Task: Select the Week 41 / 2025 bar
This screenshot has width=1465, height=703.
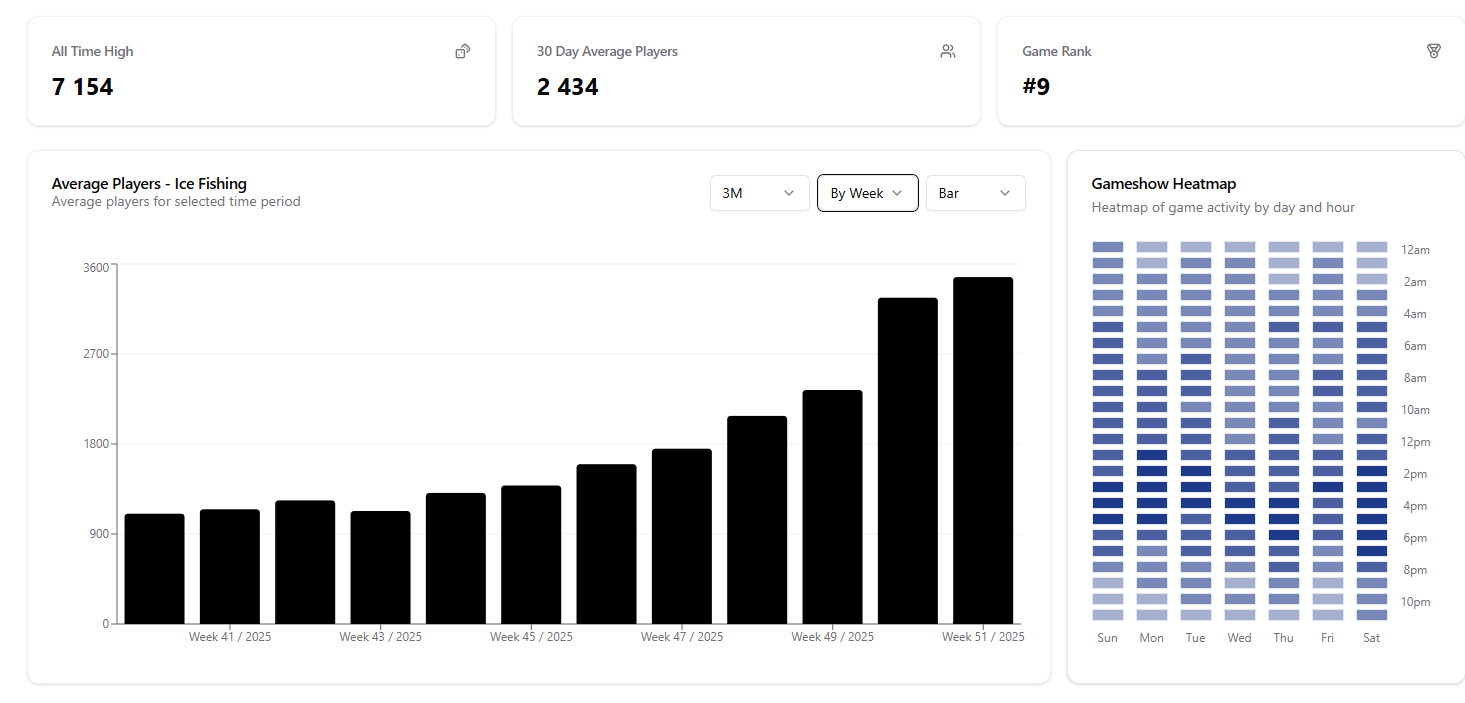Action: [x=230, y=566]
